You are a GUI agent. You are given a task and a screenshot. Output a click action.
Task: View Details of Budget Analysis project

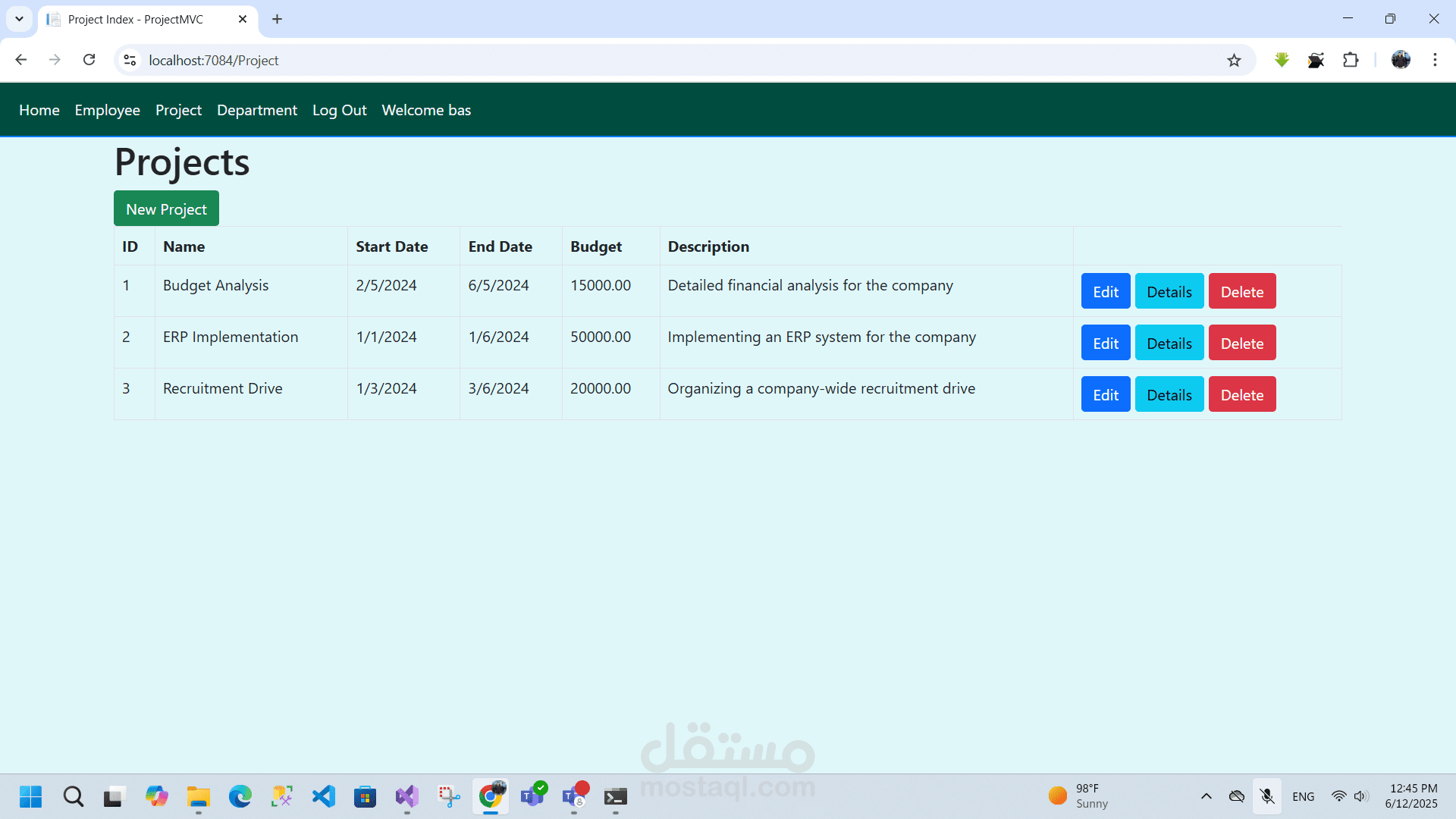1169,291
